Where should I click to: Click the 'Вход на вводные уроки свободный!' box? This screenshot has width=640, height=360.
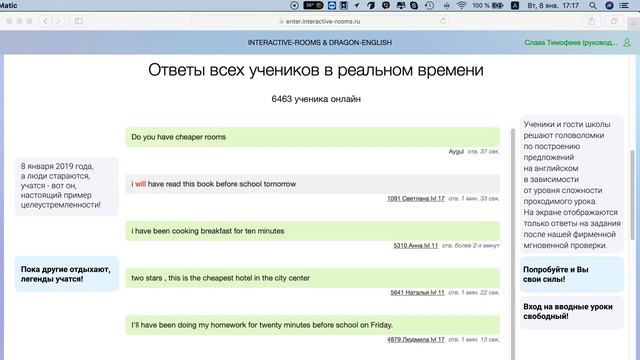tap(571, 312)
